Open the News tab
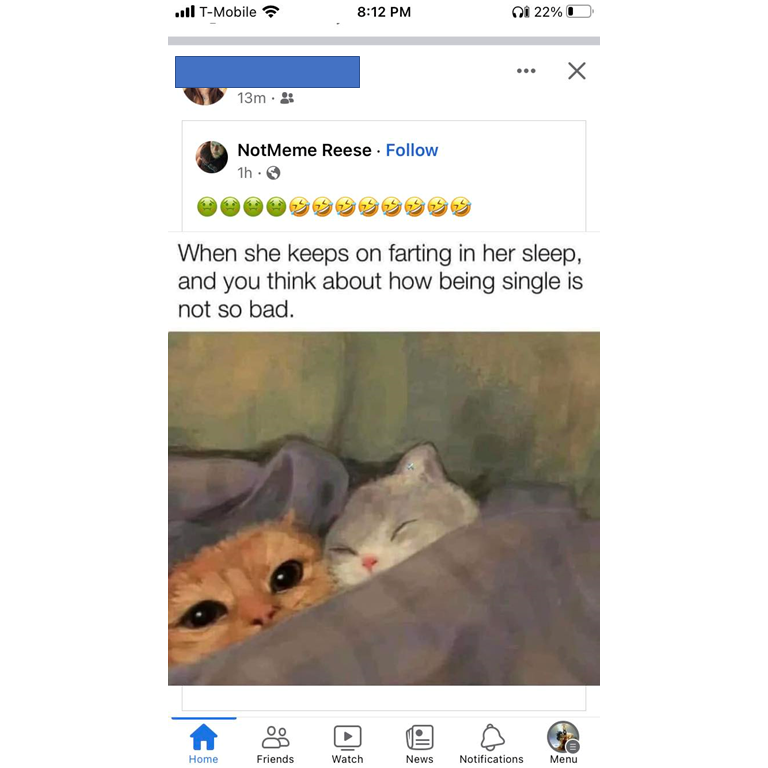The image size is (768, 768). [x=419, y=744]
